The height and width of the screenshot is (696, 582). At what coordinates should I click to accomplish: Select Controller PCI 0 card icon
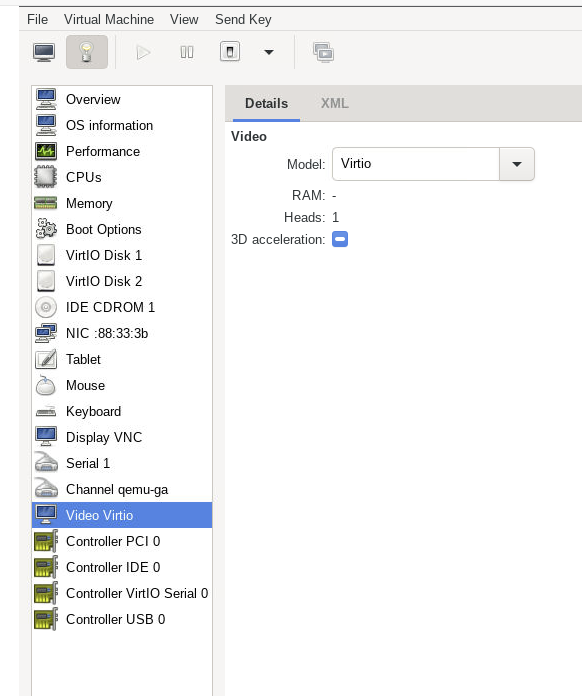coord(46,541)
